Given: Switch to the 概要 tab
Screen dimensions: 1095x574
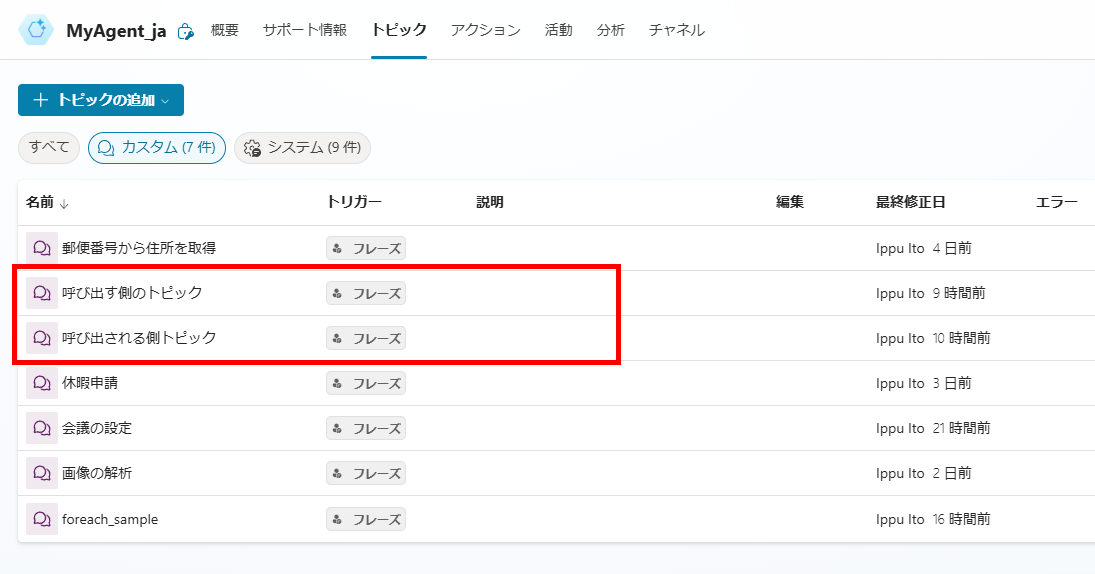Looking at the screenshot, I should [x=225, y=30].
